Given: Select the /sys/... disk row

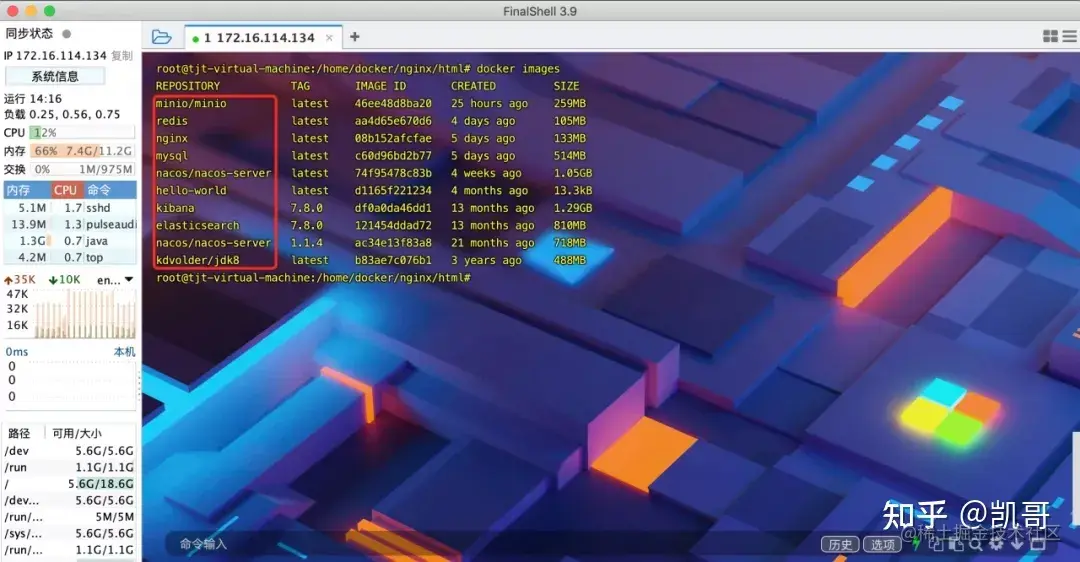Looking at the screenshot, I should pos(70,533).
